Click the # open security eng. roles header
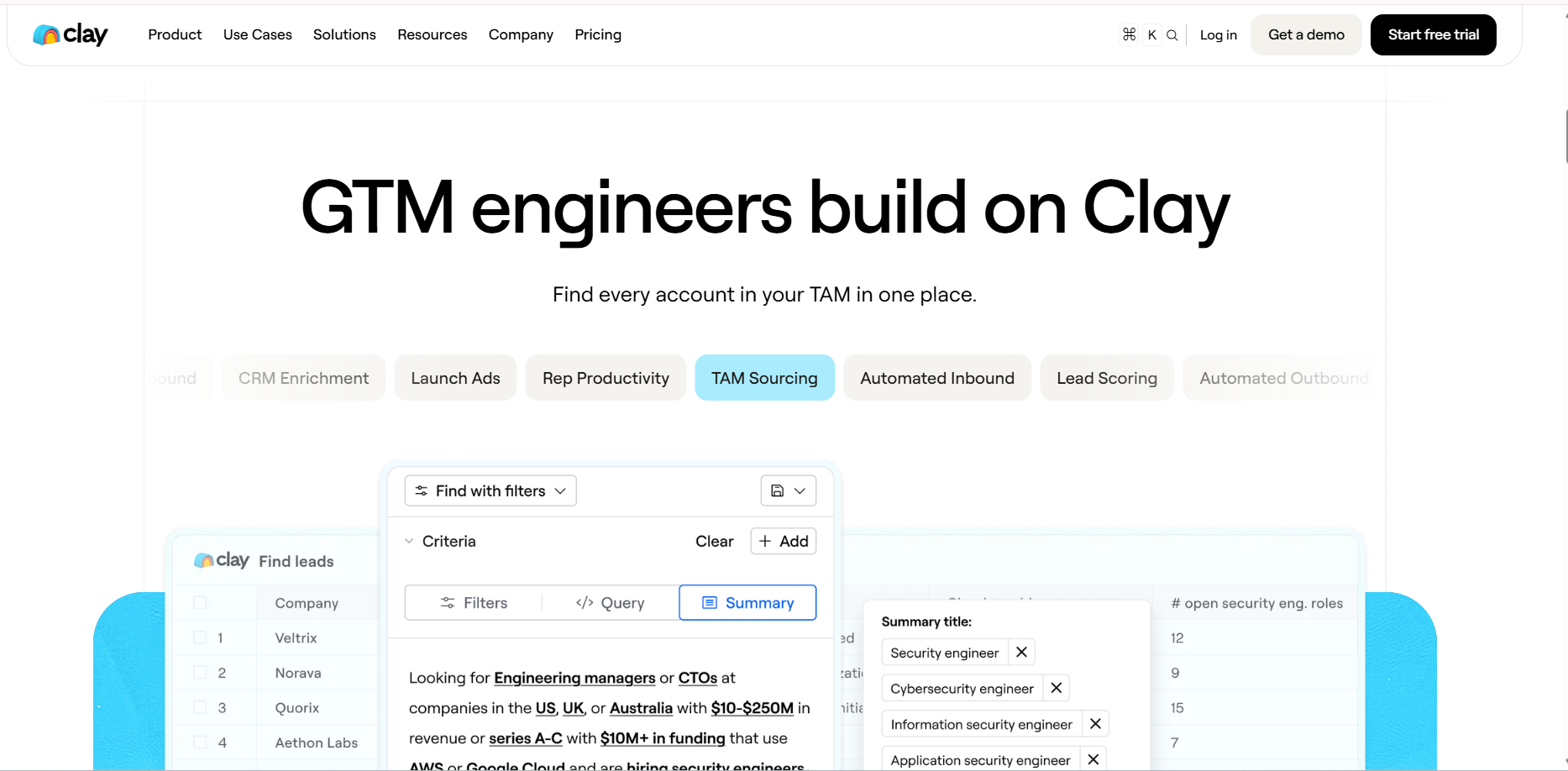The width and height of the screenshot is (1568, 771). pos(1256,603)
